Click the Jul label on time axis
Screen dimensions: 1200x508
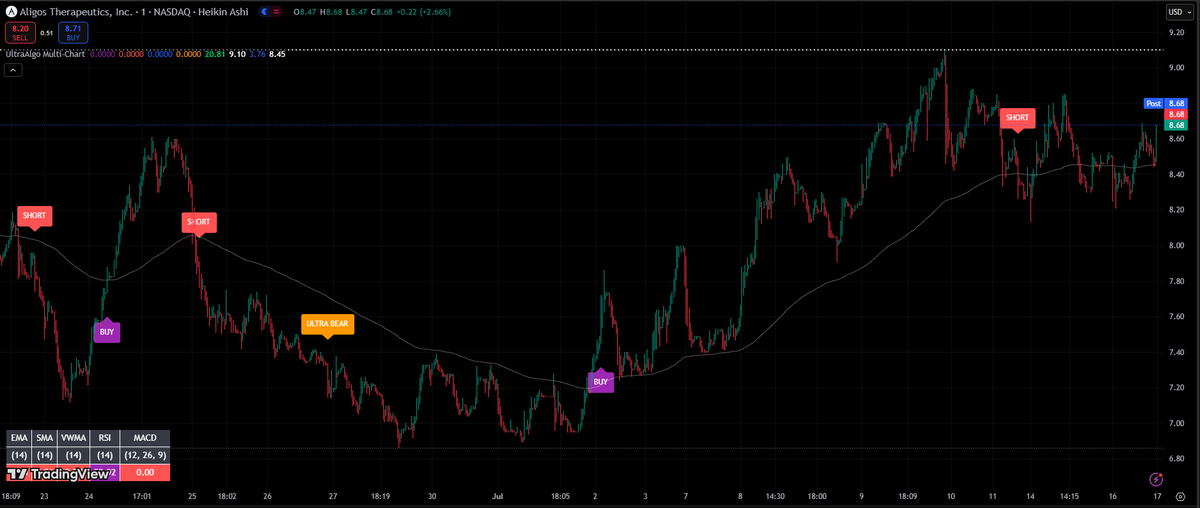[498, 495]
